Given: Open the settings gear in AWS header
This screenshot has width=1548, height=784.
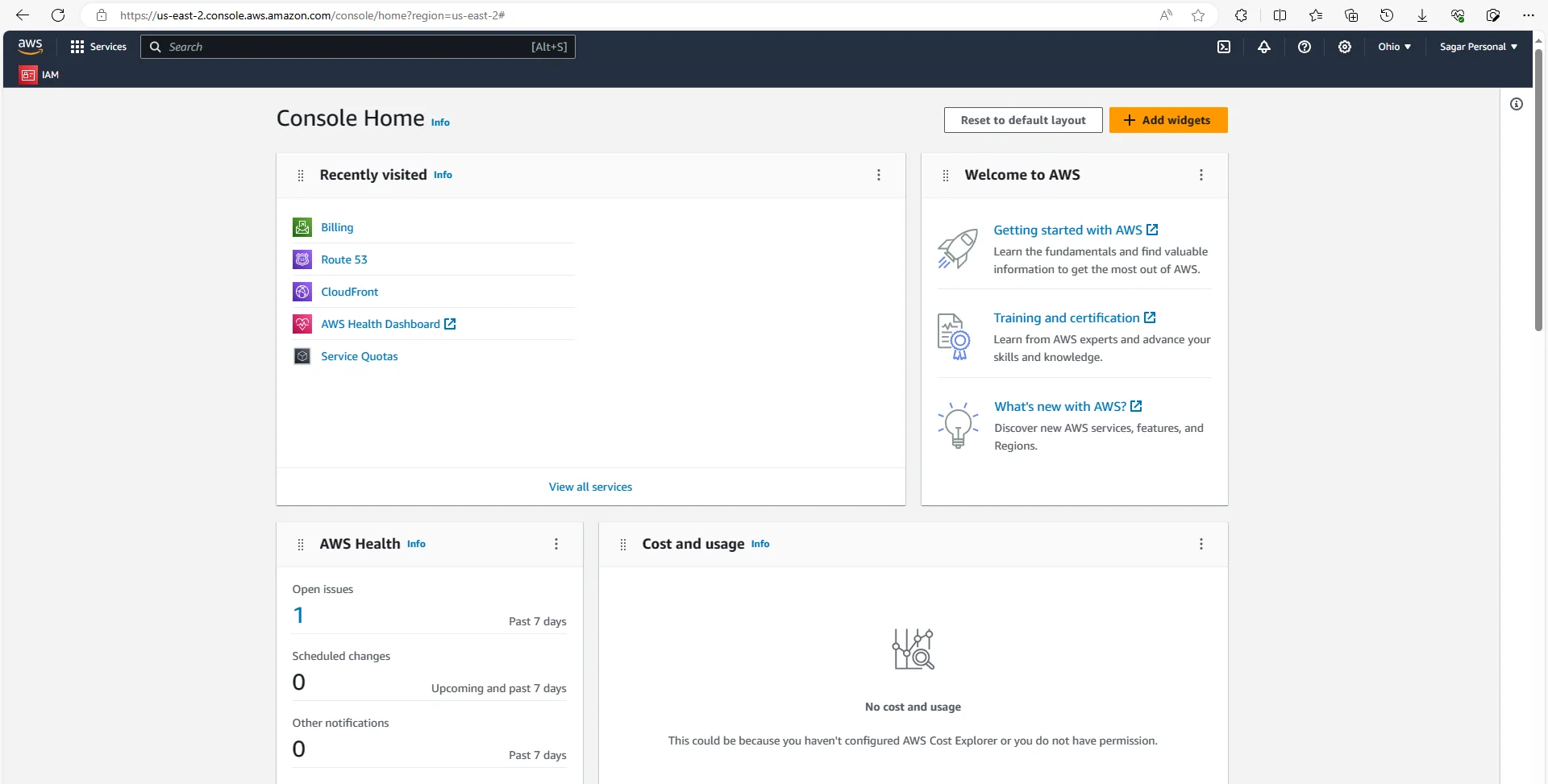Looking at the screenshot, I should click(x=1345, y=47).
